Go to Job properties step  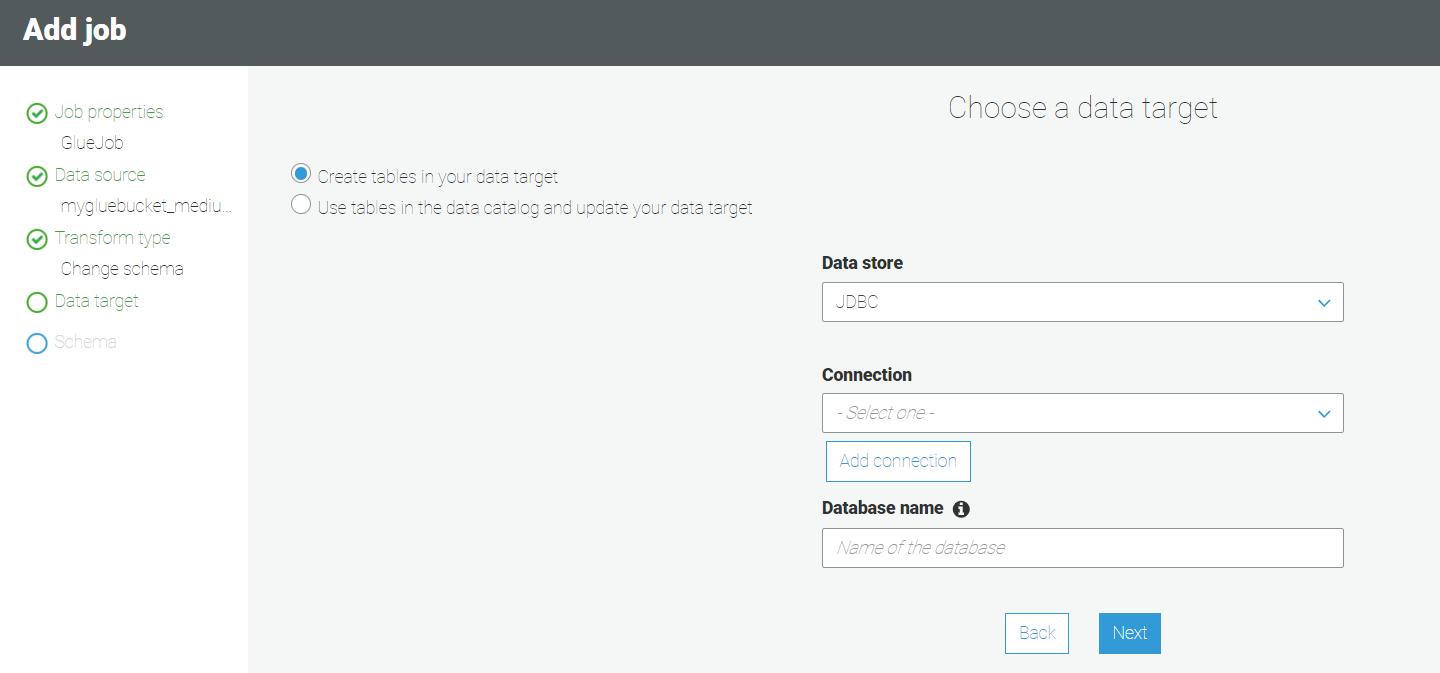pyautogui.click(x=109, y=112)
